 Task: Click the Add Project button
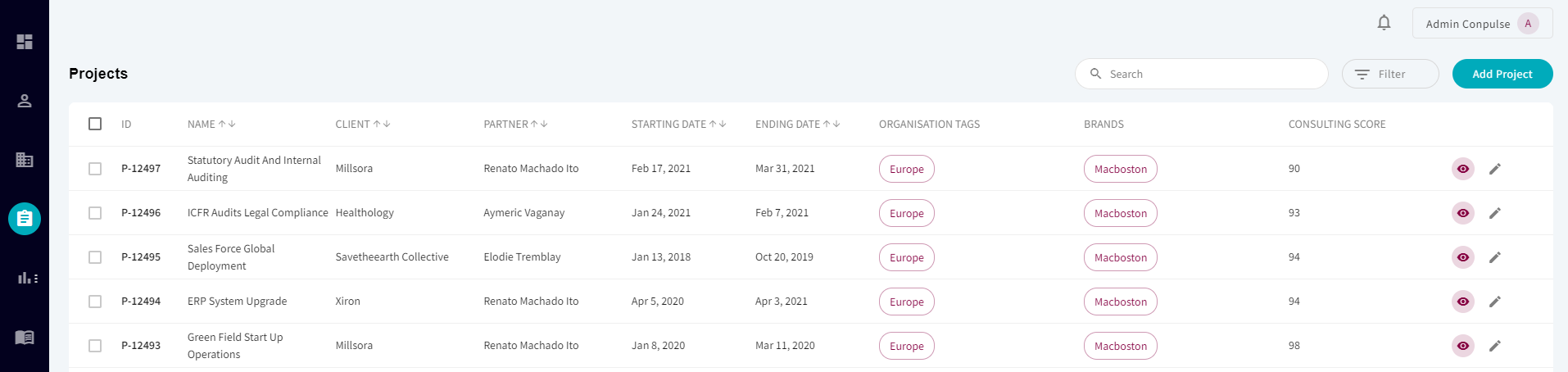pyautogui.click(x=1502, y=74)
